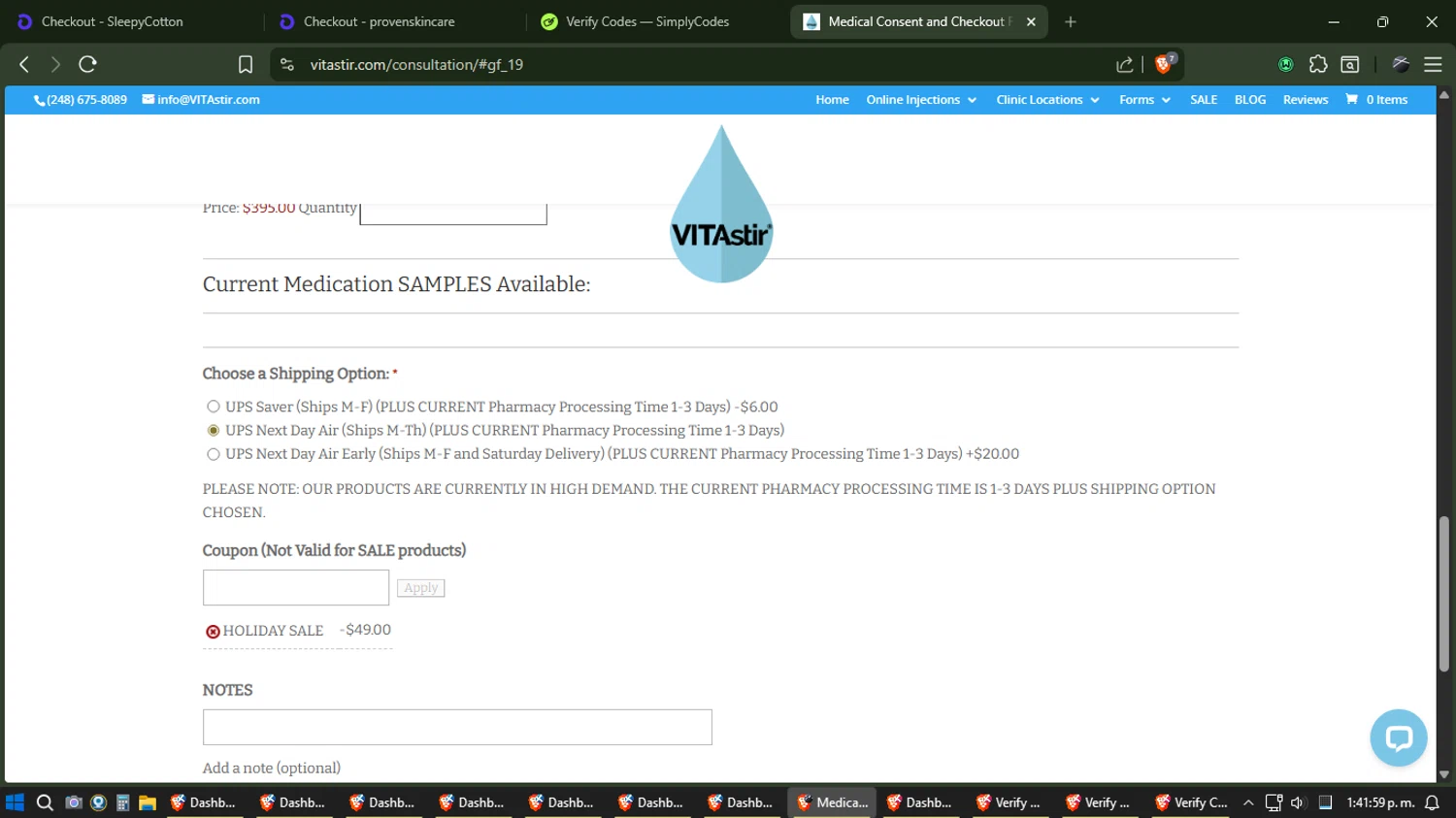Click the volume speaker tray icon

pos(1298,802)
